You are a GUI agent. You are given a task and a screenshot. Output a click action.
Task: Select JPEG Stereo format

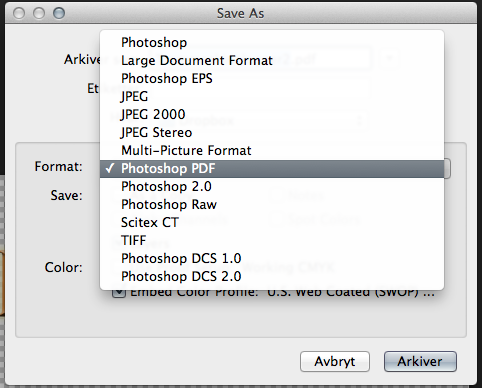click(272, 132)
